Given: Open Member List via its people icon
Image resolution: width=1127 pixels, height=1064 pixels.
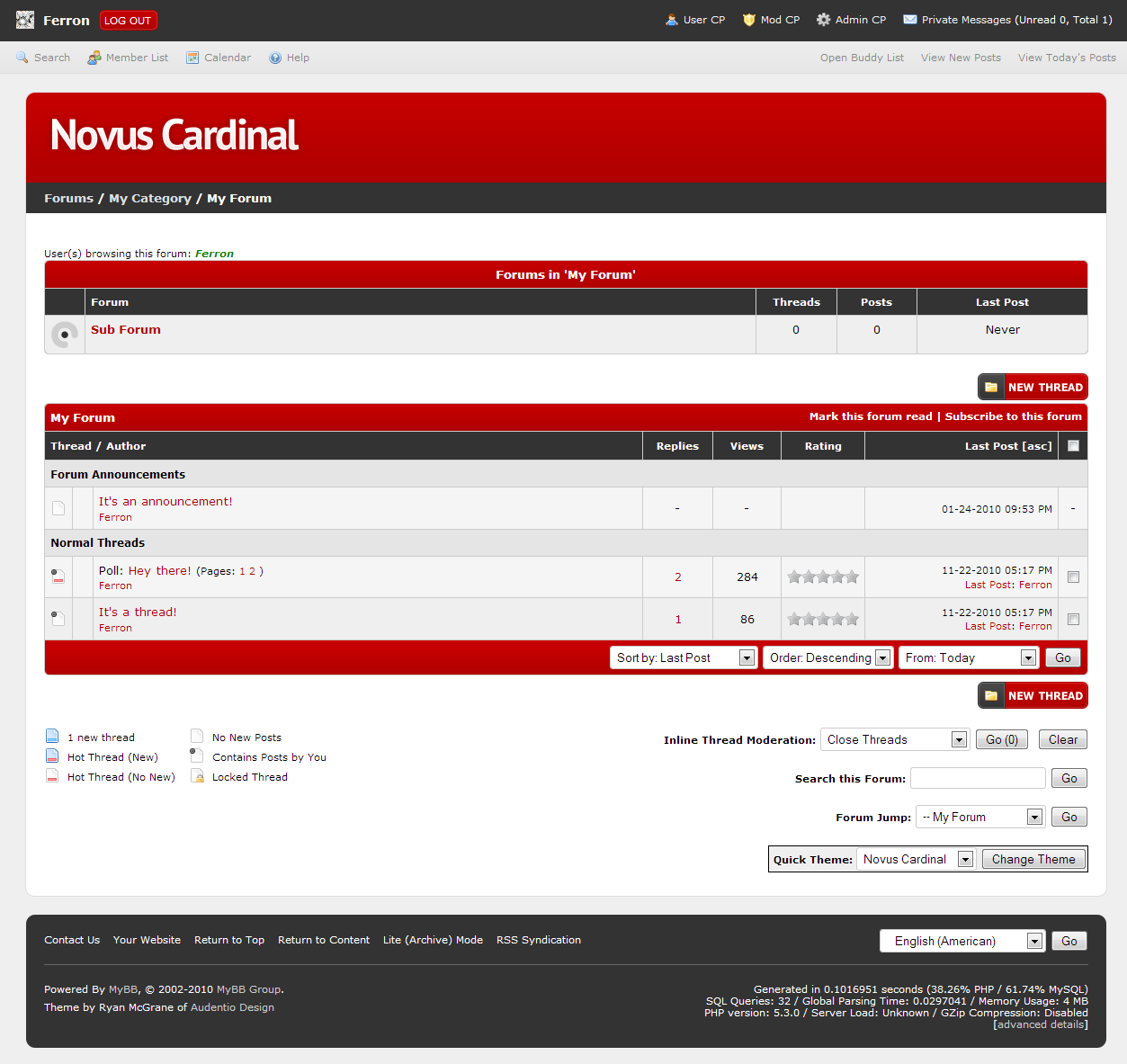Looking at the screenshot, I should click(x=94, y=58).
